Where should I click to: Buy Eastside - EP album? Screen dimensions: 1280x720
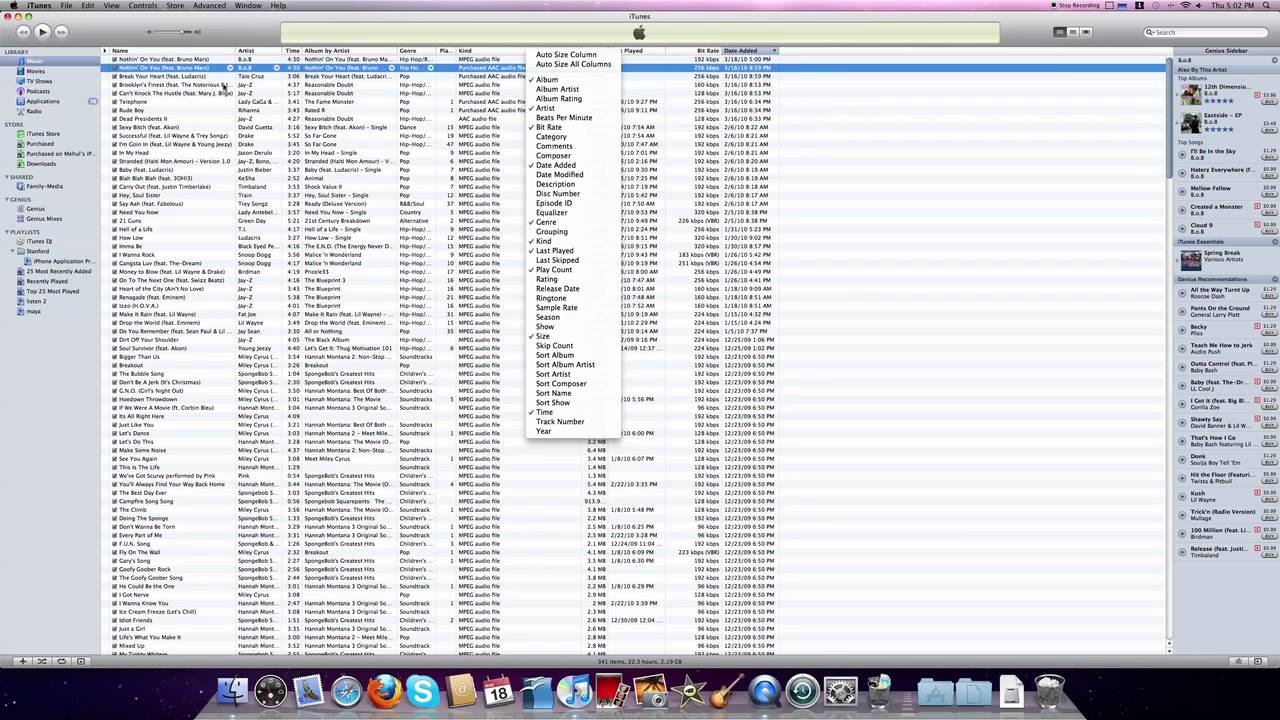1270,130
